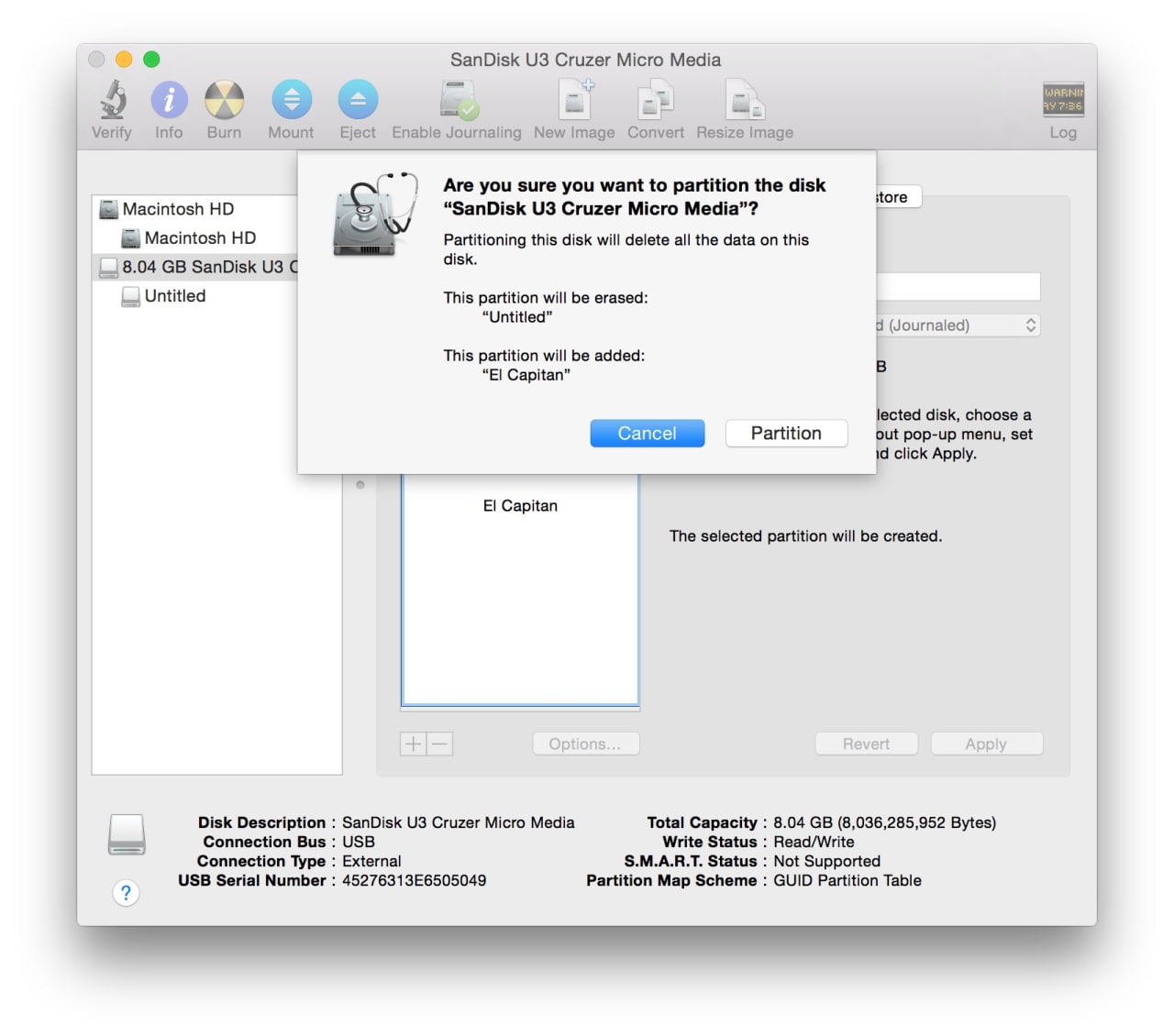Image resolution: width=1174 pixels, height=1036 pixels.
Task: Click the Verify microscope icon
Action: tap(112, 101)
